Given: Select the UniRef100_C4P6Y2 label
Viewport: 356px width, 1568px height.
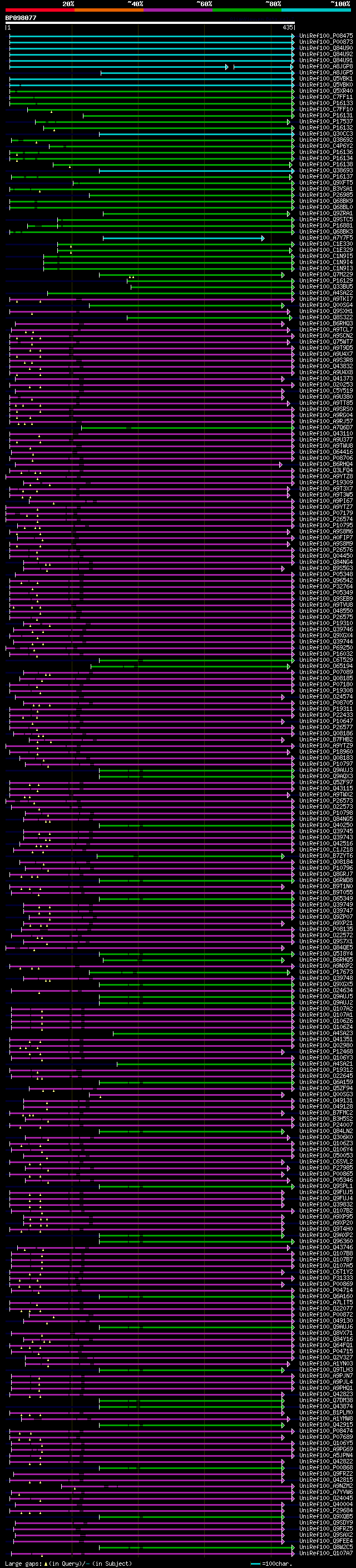Looking at the screenshot, I should (326, 146).
